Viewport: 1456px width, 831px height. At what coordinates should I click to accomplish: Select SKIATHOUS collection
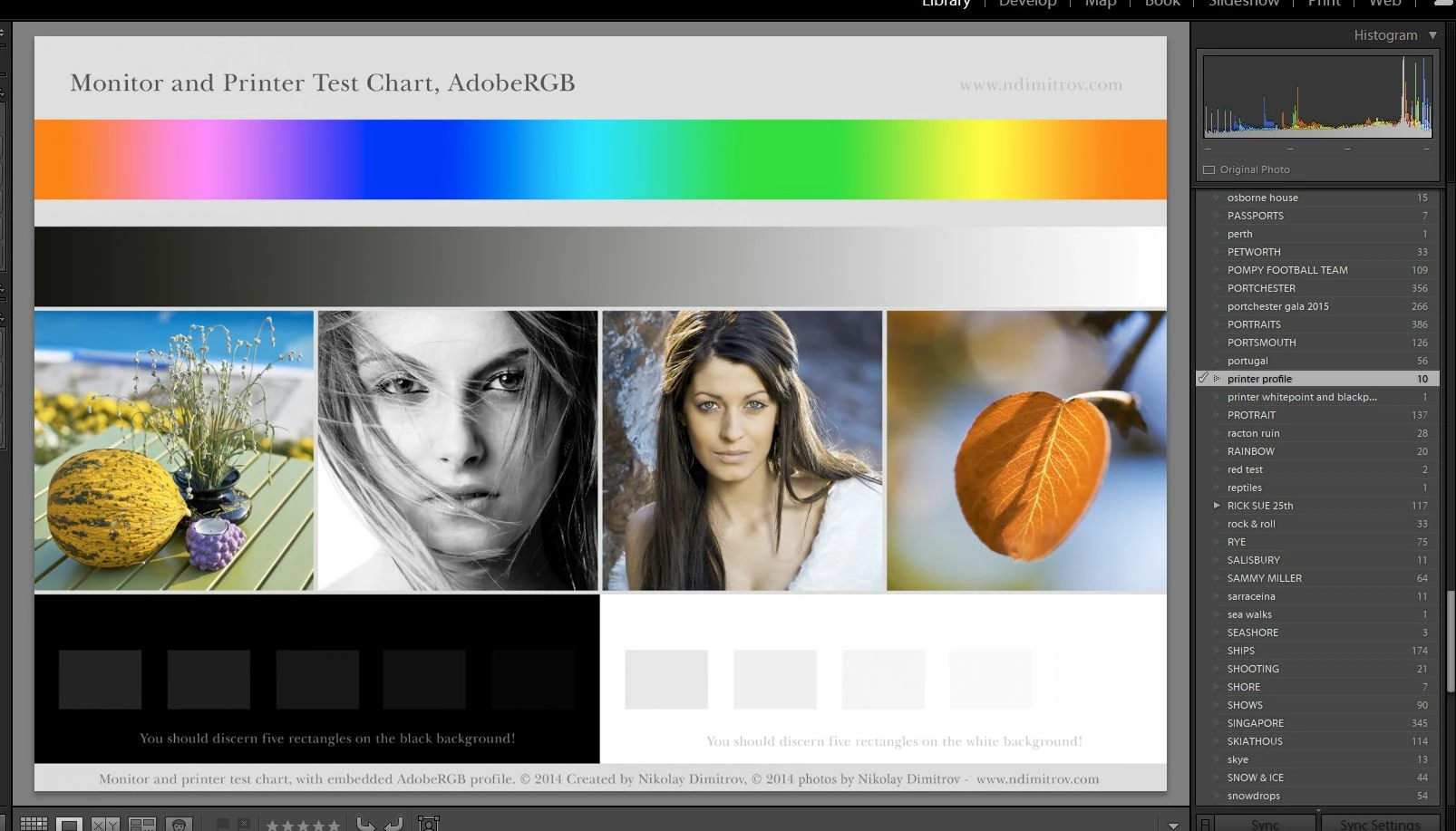pyautogui.click(x=1317, y=741)
